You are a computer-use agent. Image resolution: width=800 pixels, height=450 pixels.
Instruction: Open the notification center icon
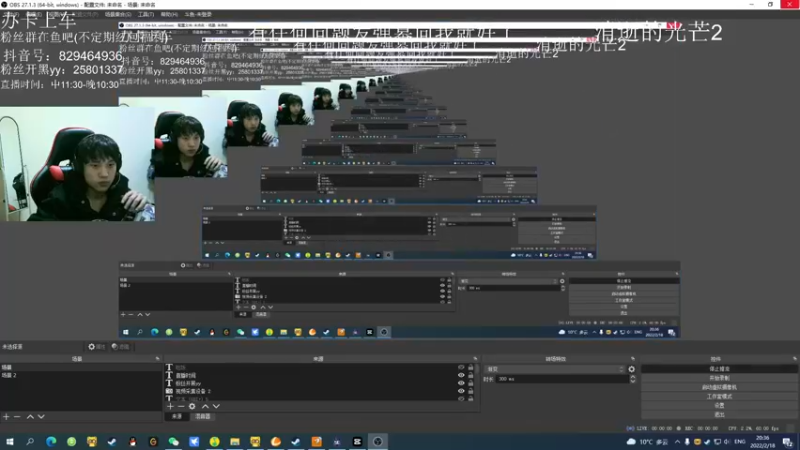pyautogui.click(x=788, y=442)
